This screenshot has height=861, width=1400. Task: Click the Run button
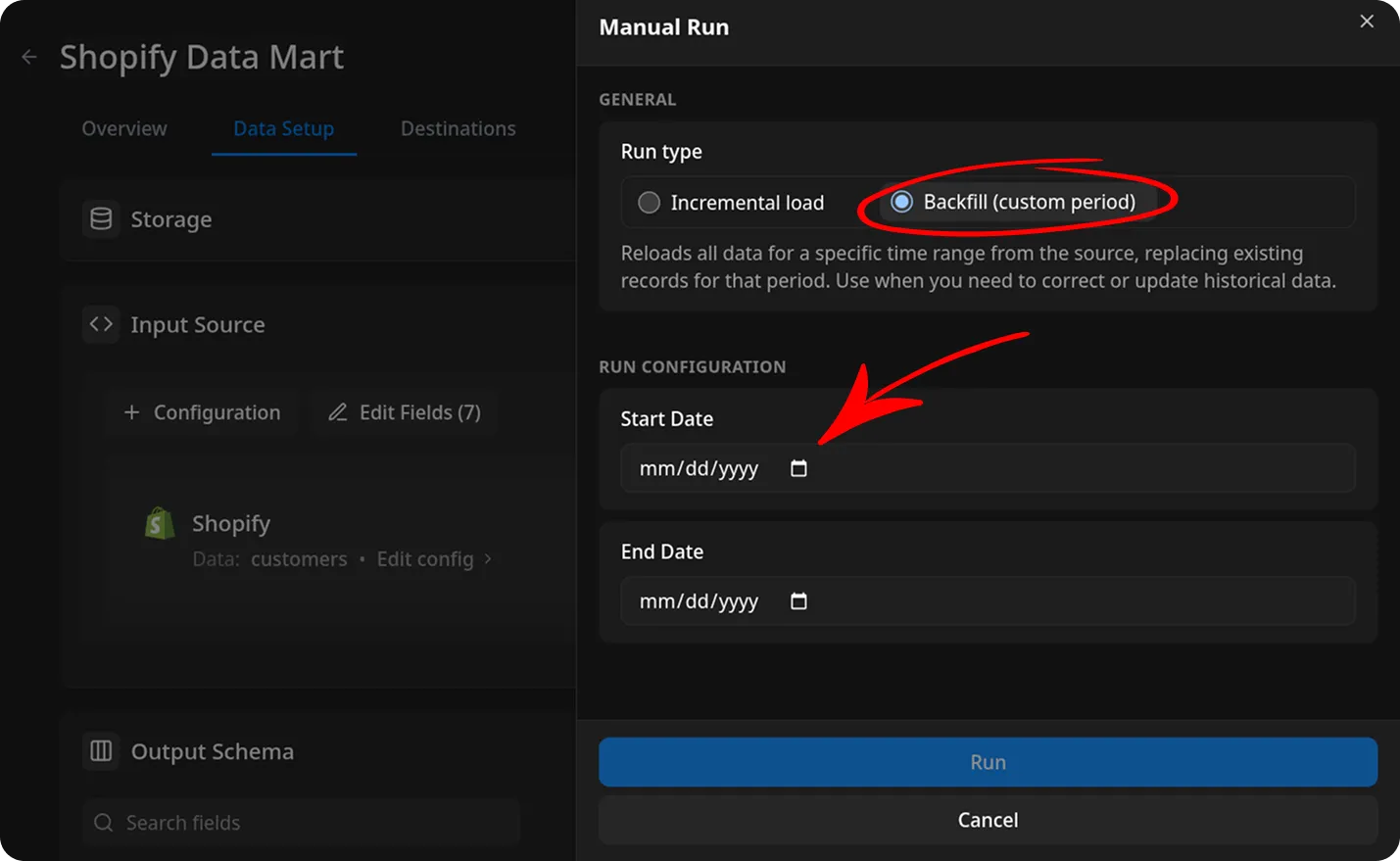click(x=988, y=762)
